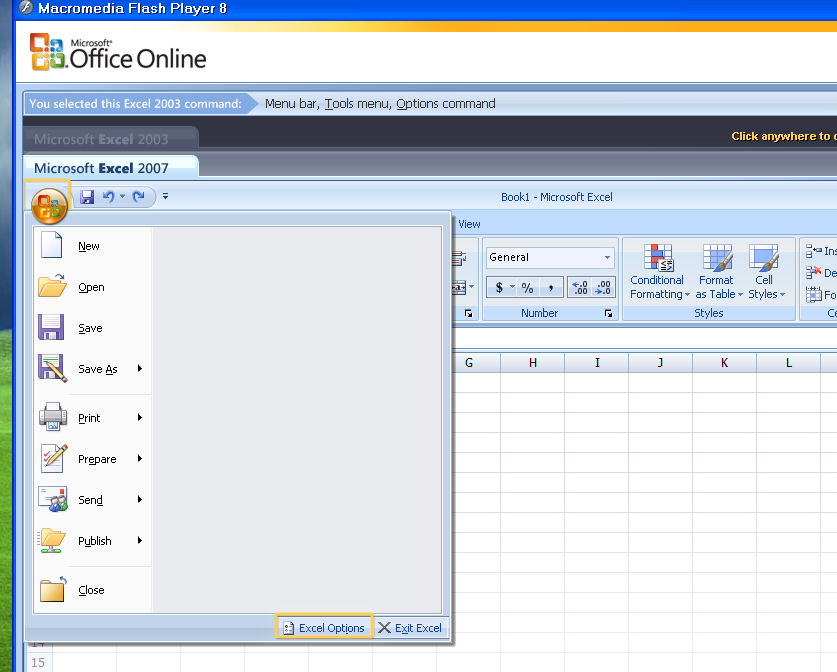Apply Percent Style formatting
Viewport: 837px width, 672px height.
(x=527, y=288)
